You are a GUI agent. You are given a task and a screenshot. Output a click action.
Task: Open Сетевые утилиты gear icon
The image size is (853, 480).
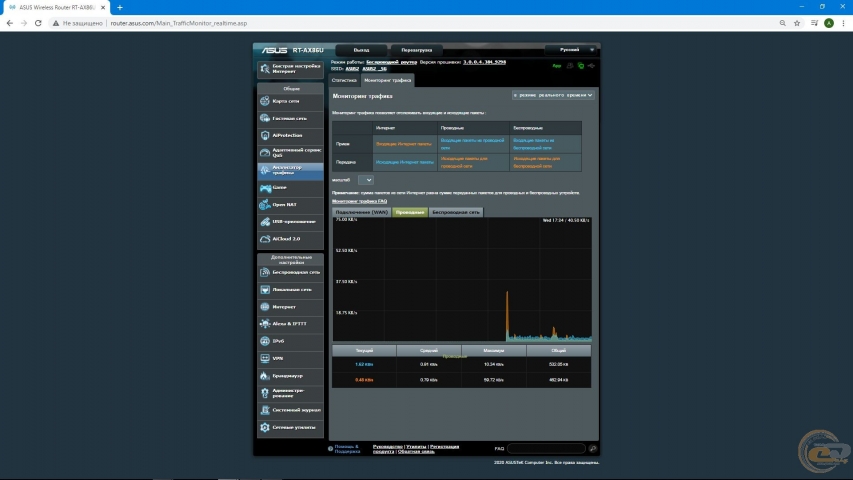[265, 428]
